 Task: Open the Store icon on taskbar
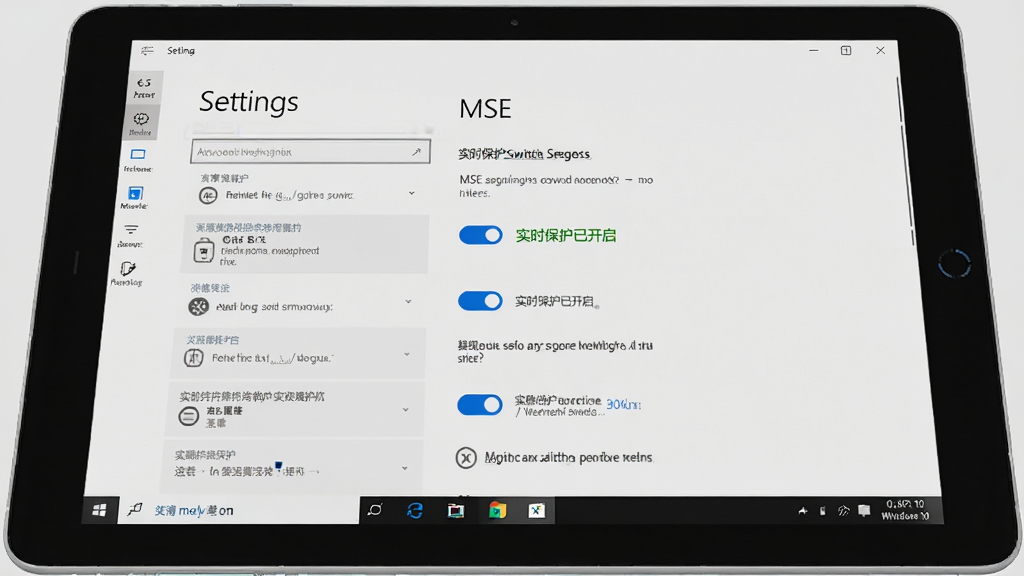point(497,511)
